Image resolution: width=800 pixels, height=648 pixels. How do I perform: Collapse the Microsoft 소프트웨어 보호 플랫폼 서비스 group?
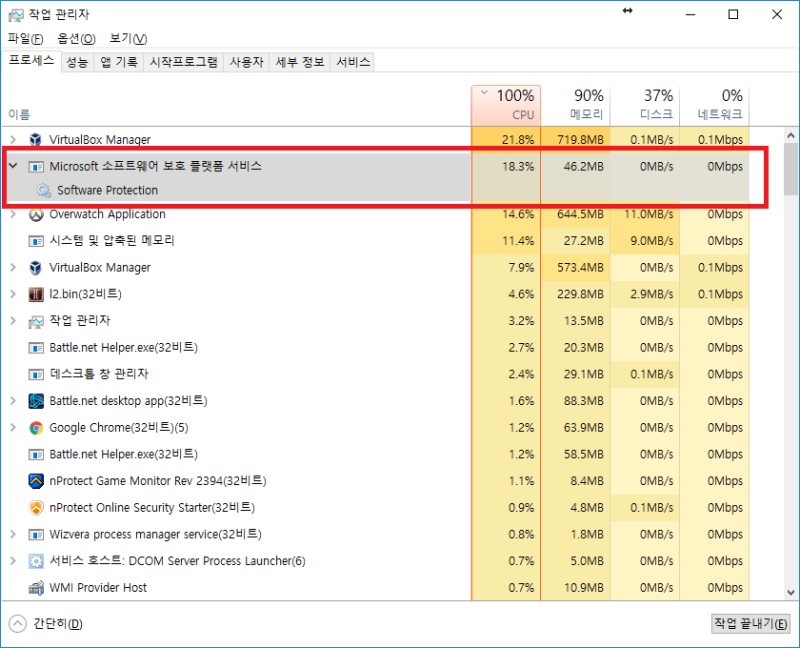pos(13,166)
